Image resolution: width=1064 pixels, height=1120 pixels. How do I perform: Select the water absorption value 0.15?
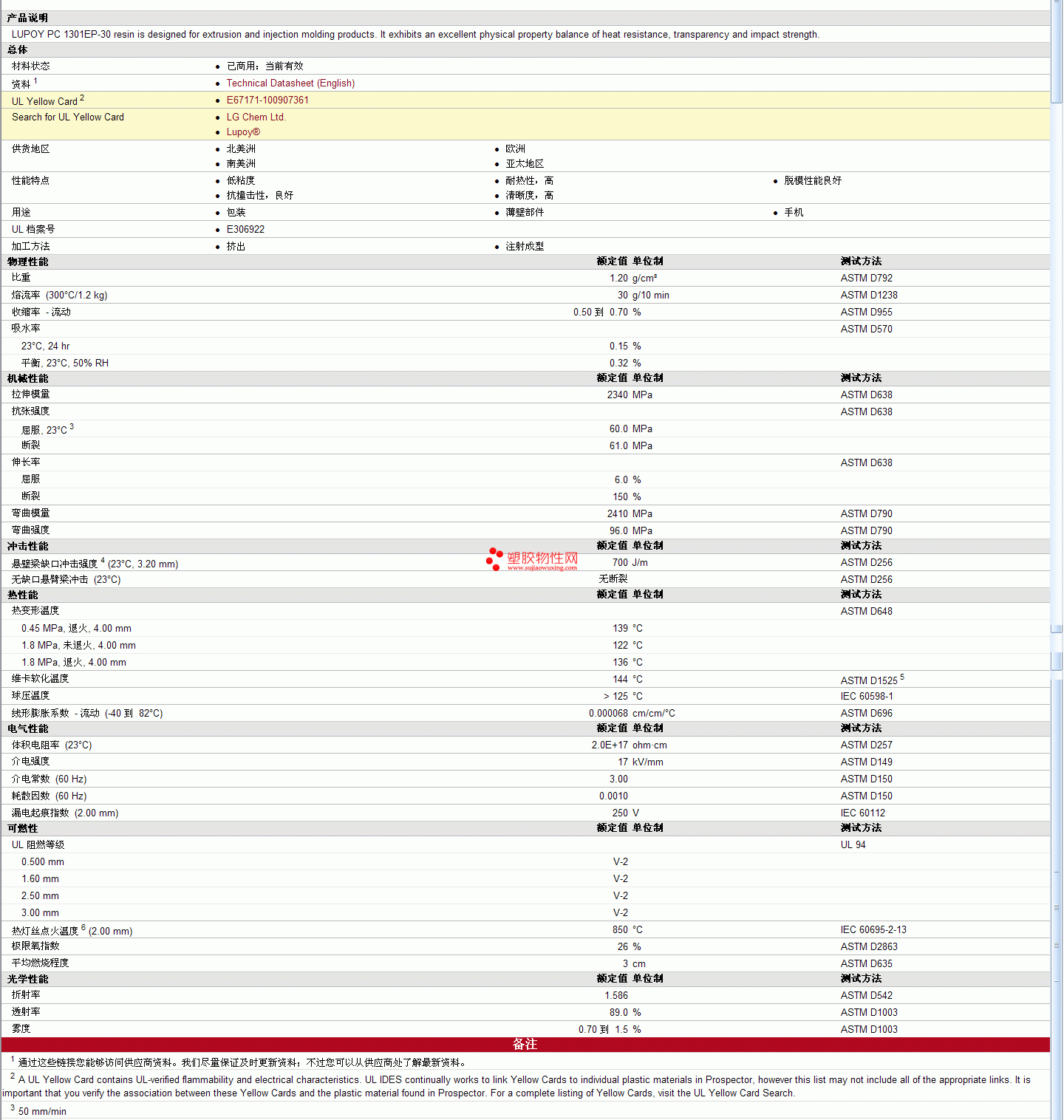(618, 346)
